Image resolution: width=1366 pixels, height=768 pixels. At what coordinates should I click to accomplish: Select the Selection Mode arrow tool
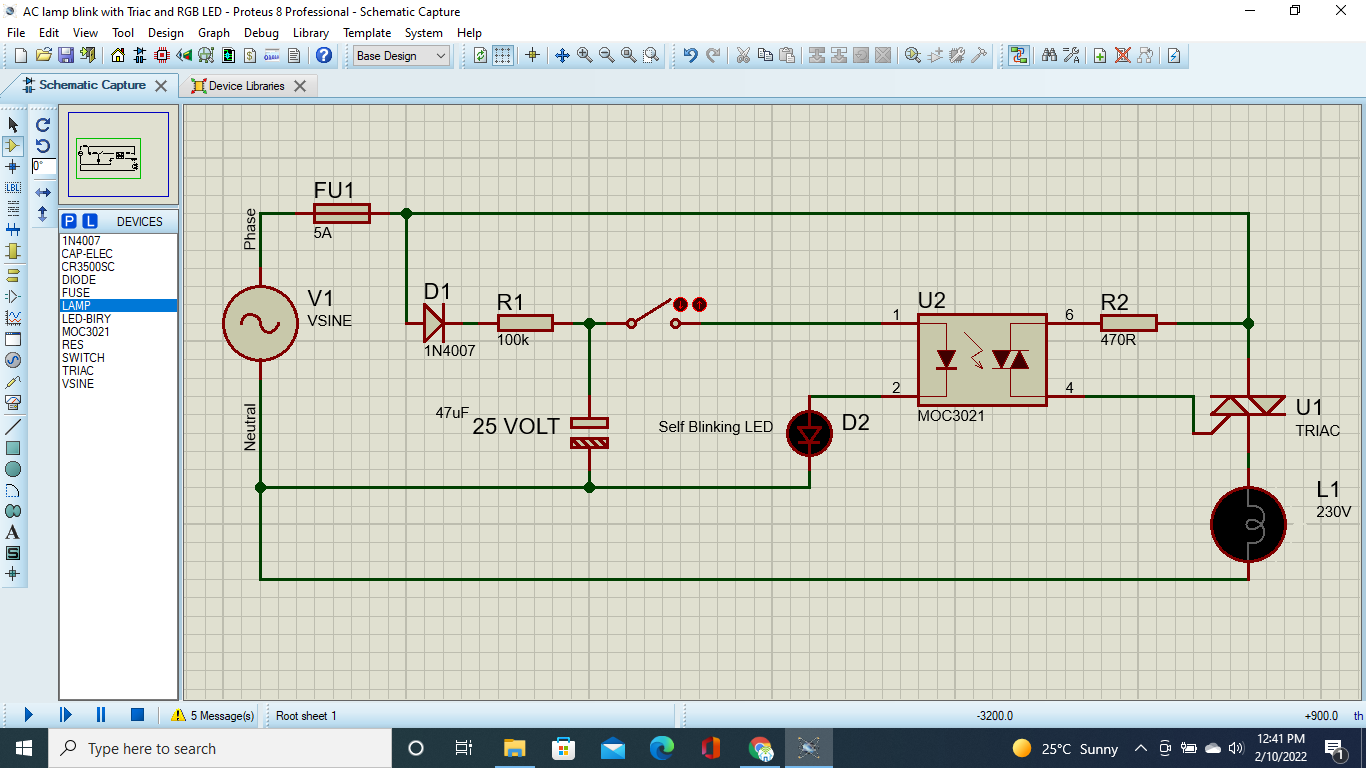(13, 125)
